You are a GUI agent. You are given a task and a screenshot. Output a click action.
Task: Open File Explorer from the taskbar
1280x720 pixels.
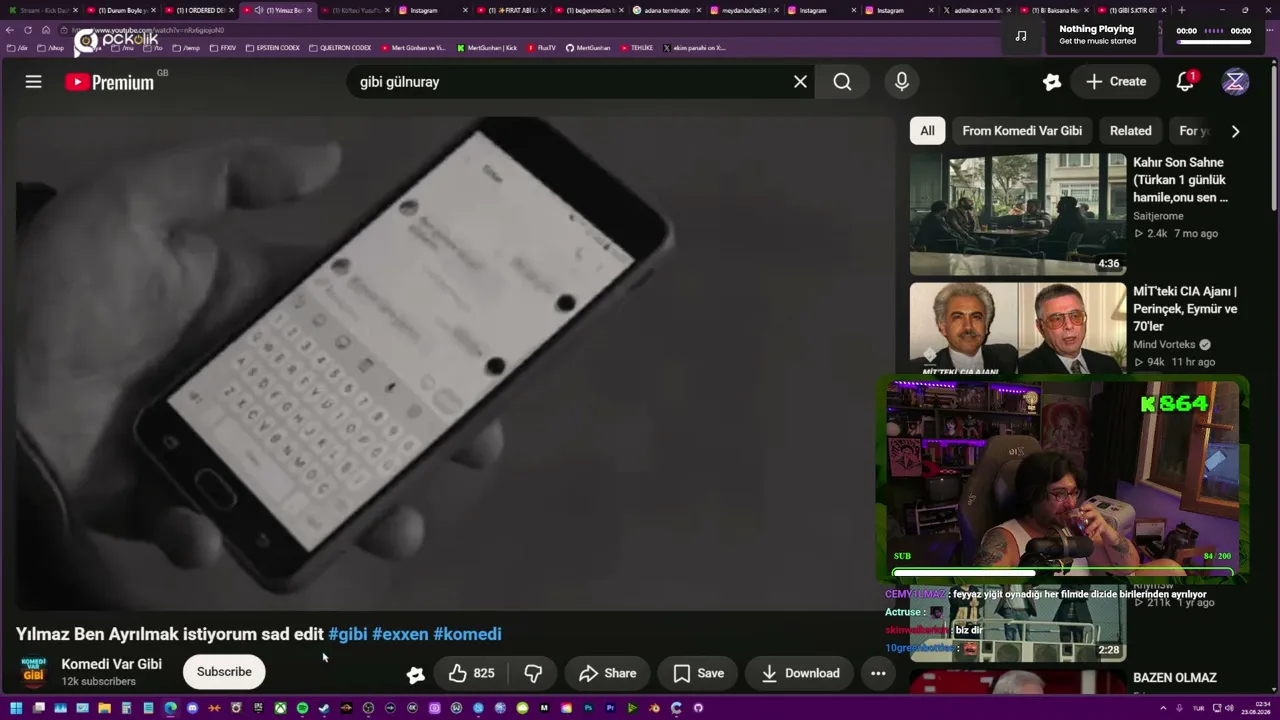[104, 708]
